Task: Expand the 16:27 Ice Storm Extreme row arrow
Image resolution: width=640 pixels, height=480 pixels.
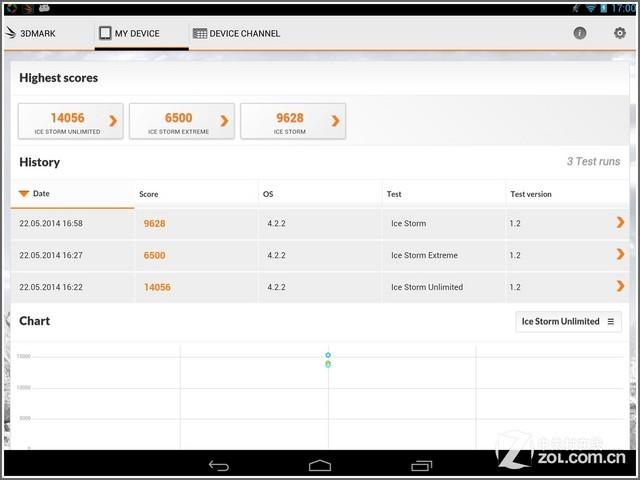Action: tap(620, 254)
